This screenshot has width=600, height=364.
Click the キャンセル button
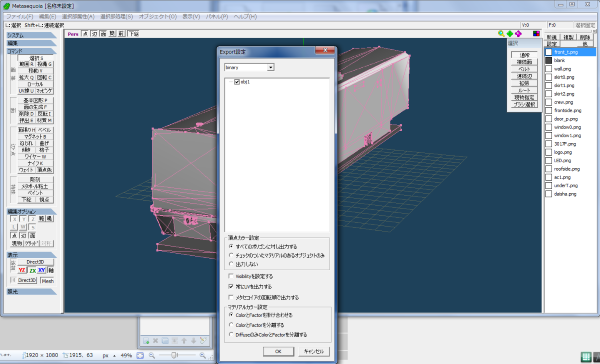tap(314, 351)
